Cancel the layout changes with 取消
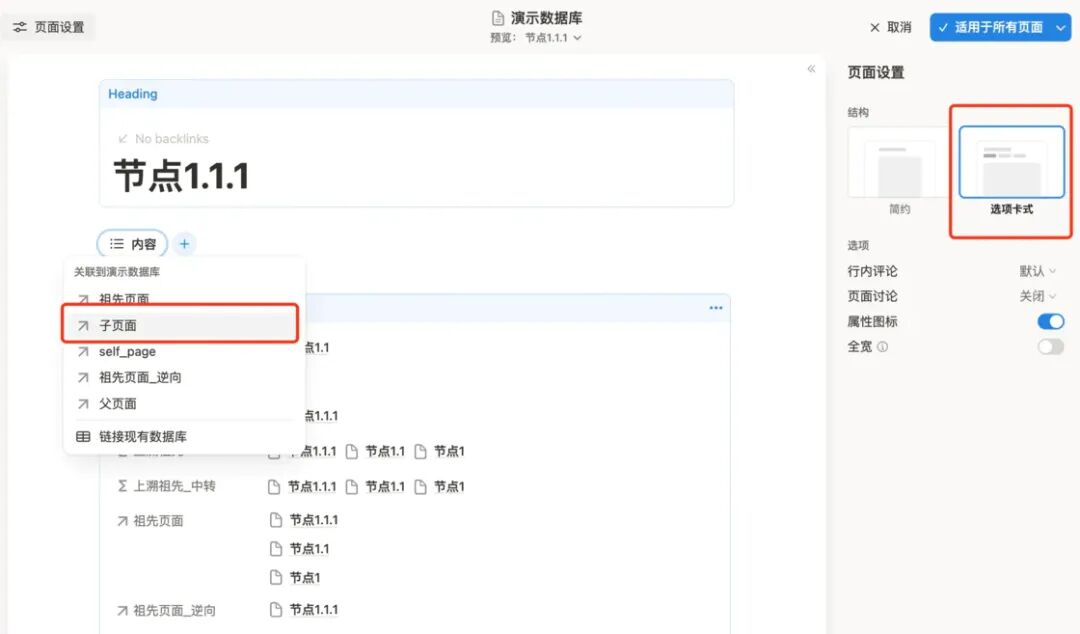 click(x=890, y=28)
